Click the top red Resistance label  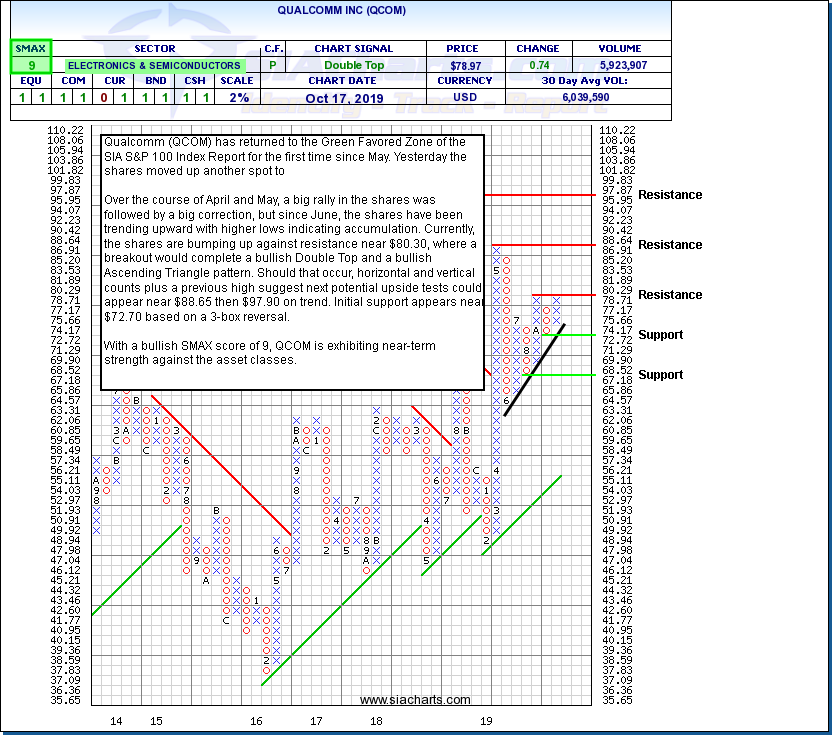coord(670,195)
